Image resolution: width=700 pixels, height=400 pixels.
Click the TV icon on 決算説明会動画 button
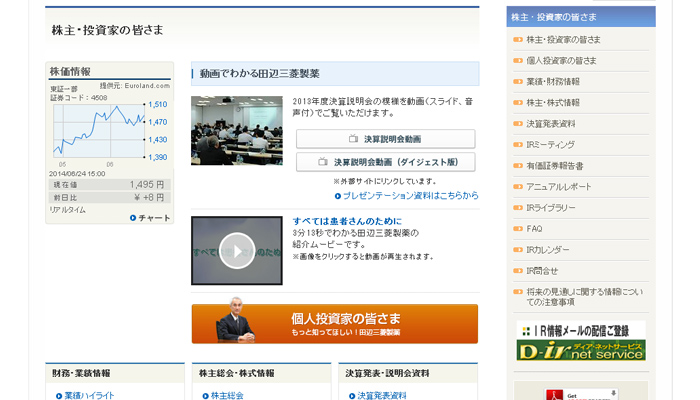(x=353, y=139)
